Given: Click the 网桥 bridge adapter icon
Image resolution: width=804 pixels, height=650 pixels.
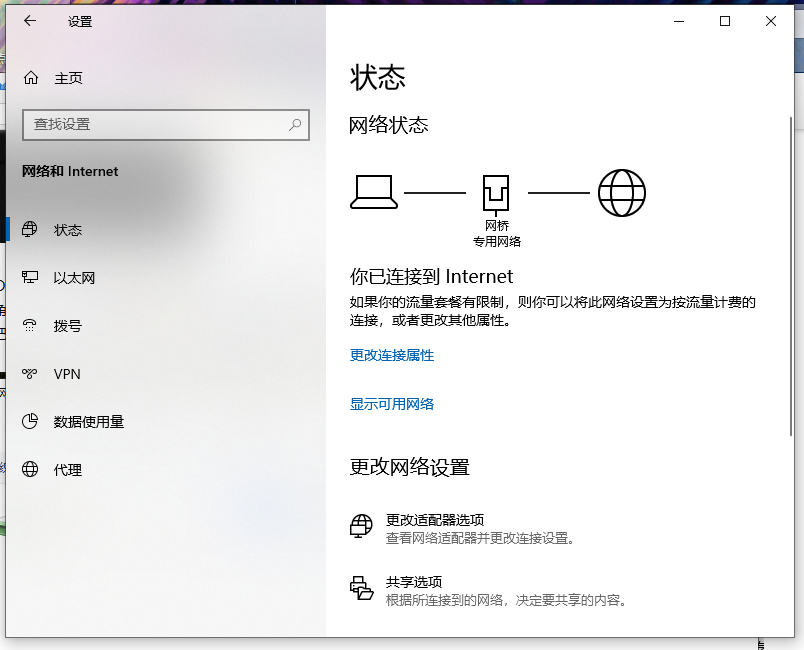Looking at the screenshot, I should point(496,195).
